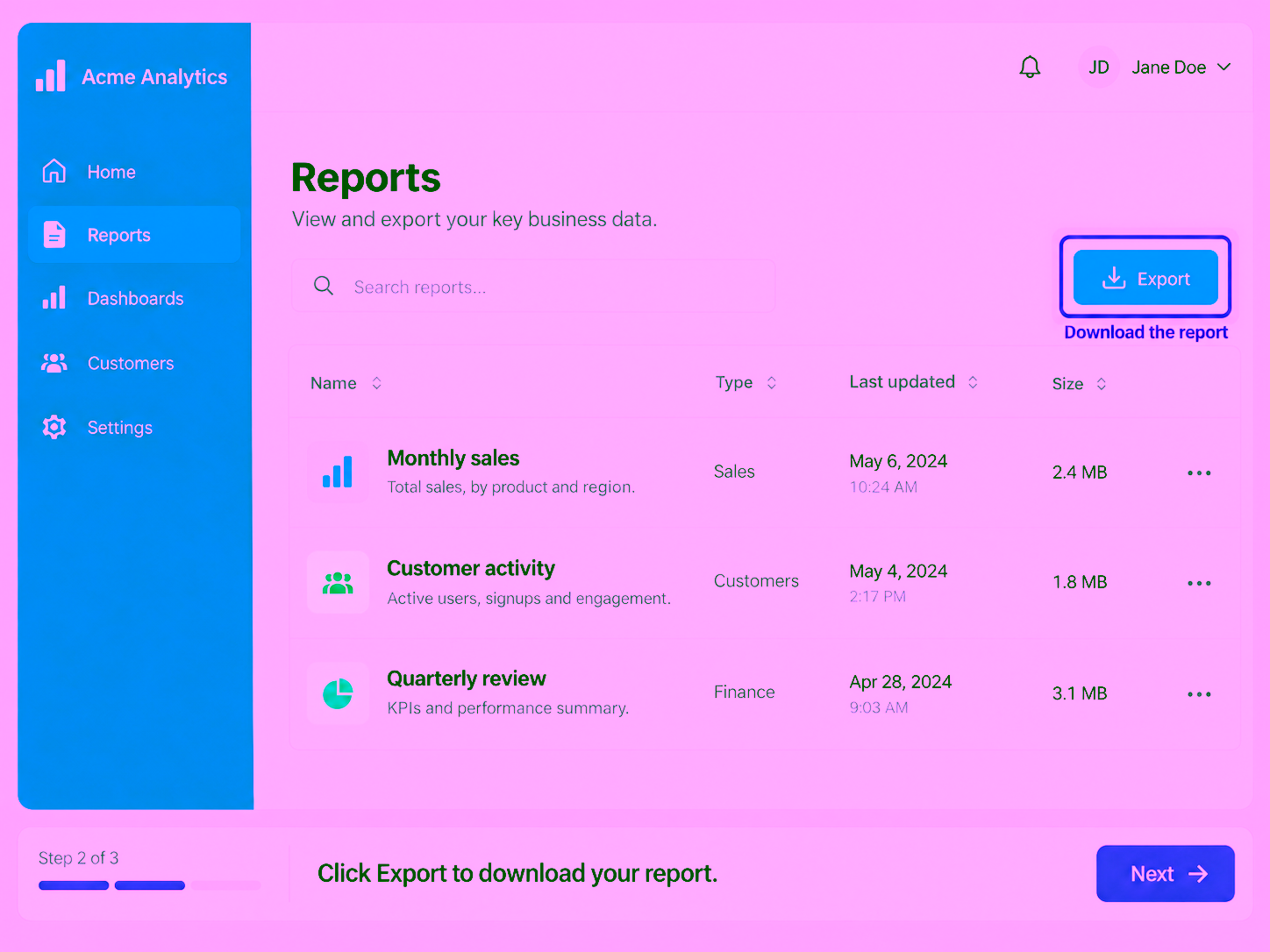Click the 1.8 MB size value
Screen dimensions: 1270x952
point(1080,582)
